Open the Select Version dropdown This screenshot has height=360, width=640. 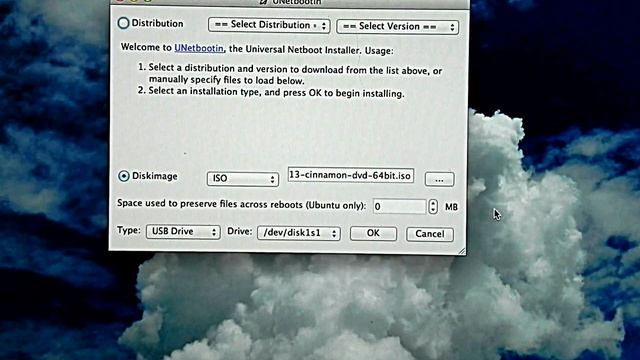coord(397,27)
